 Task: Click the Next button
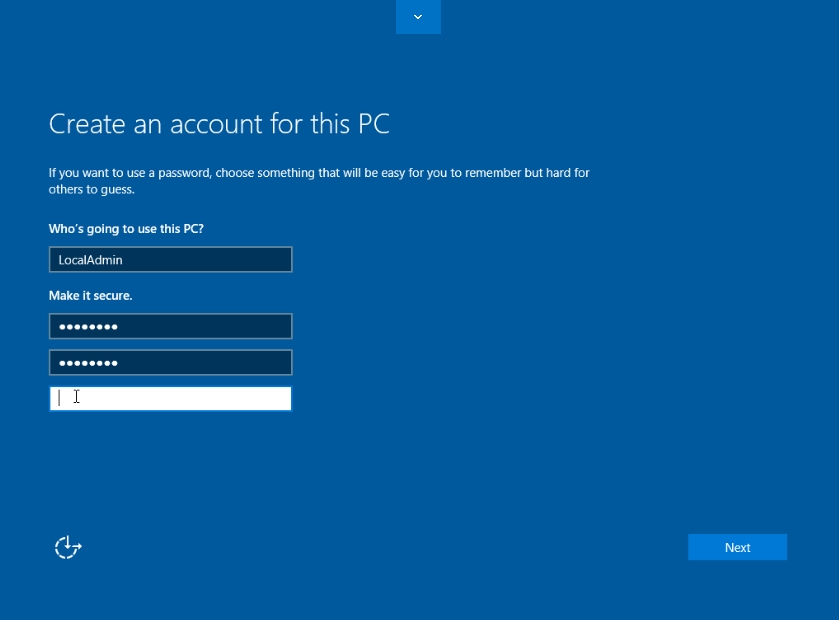click(737, 547)
